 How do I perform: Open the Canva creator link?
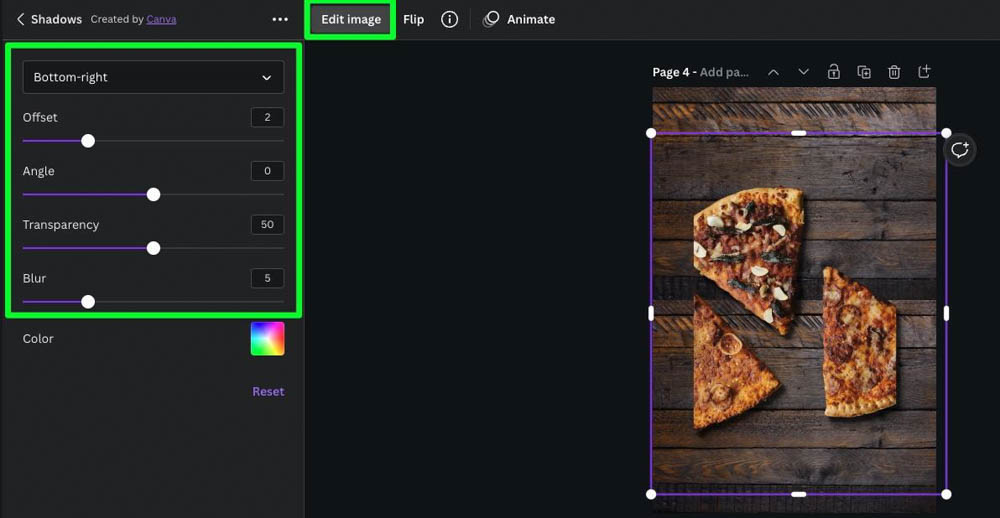pos(161,19)
